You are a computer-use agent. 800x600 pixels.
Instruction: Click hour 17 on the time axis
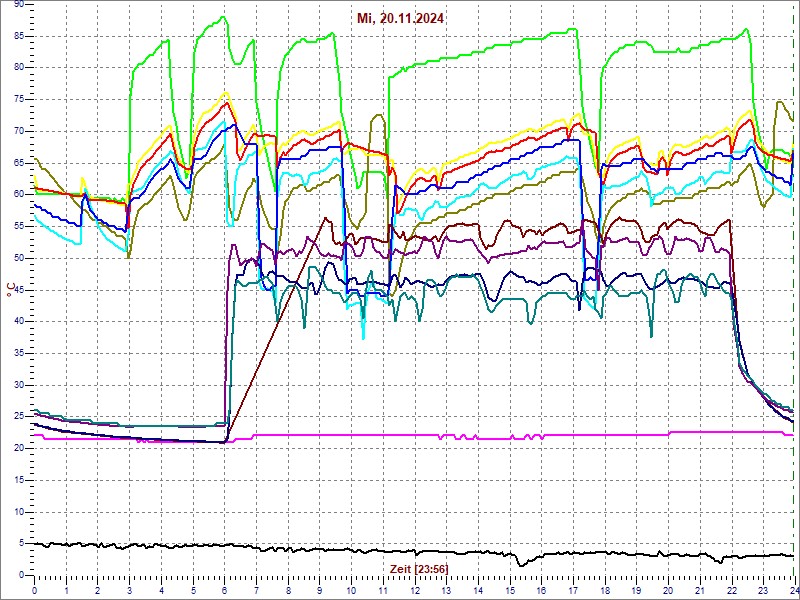click(x=573, y=590)
